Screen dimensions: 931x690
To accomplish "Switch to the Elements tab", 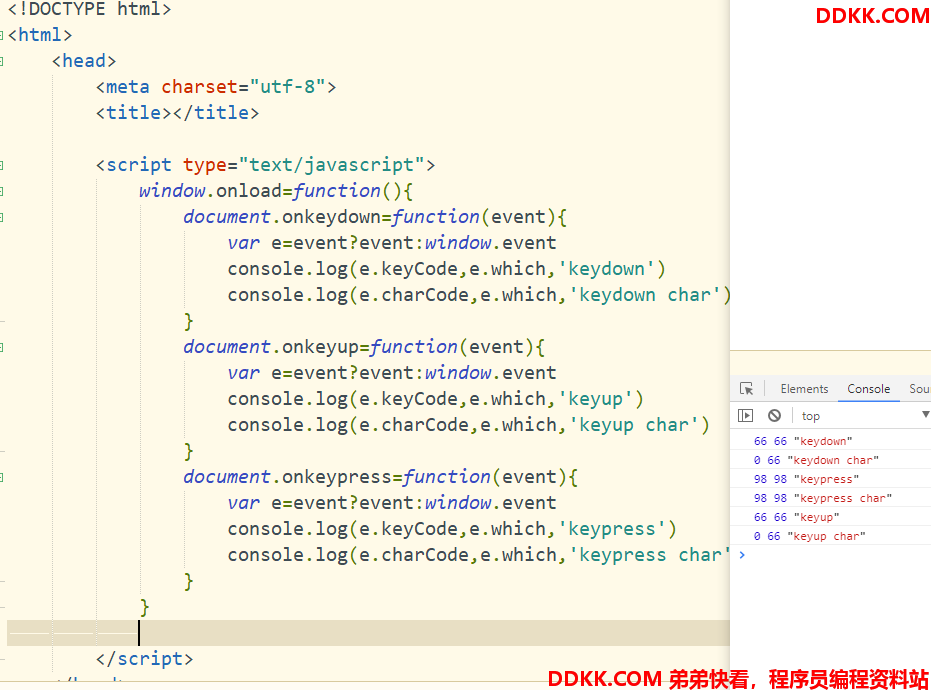I will click(x=804, y=389).
